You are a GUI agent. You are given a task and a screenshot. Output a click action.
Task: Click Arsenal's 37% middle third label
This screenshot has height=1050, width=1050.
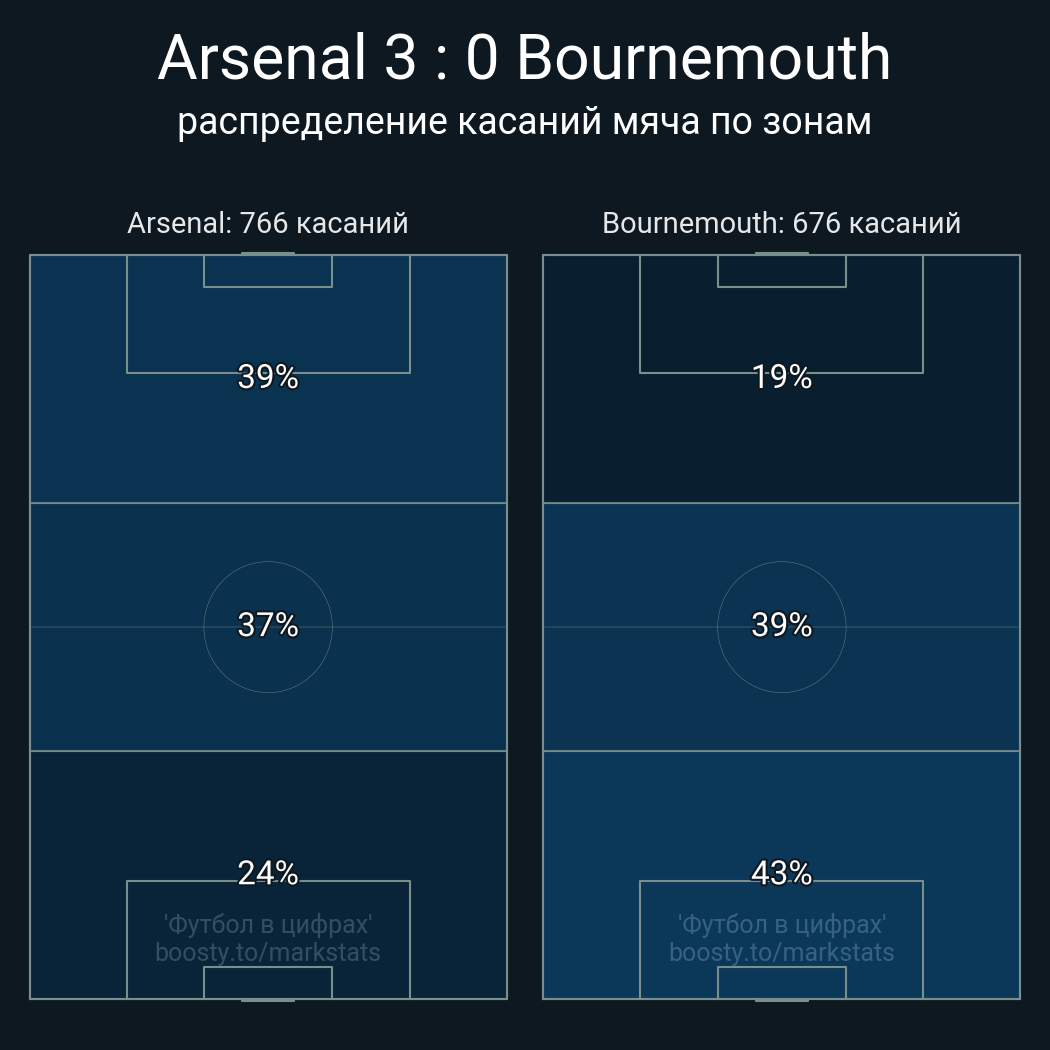(267, 625)
